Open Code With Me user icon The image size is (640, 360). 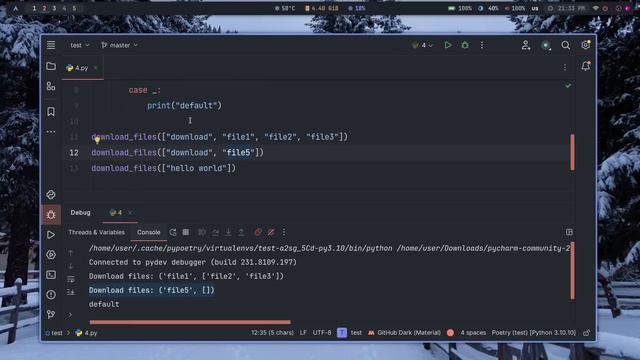point(526,45)
